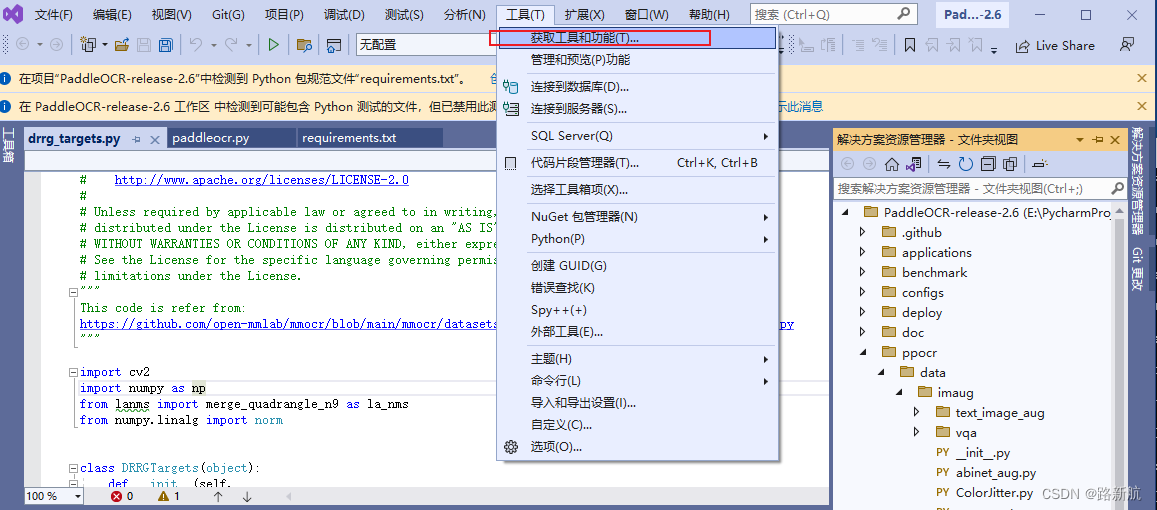Screen dimensions: 1157x510
Task: Click the Save All toolbar icon
Action: click(x=166, y=45)
